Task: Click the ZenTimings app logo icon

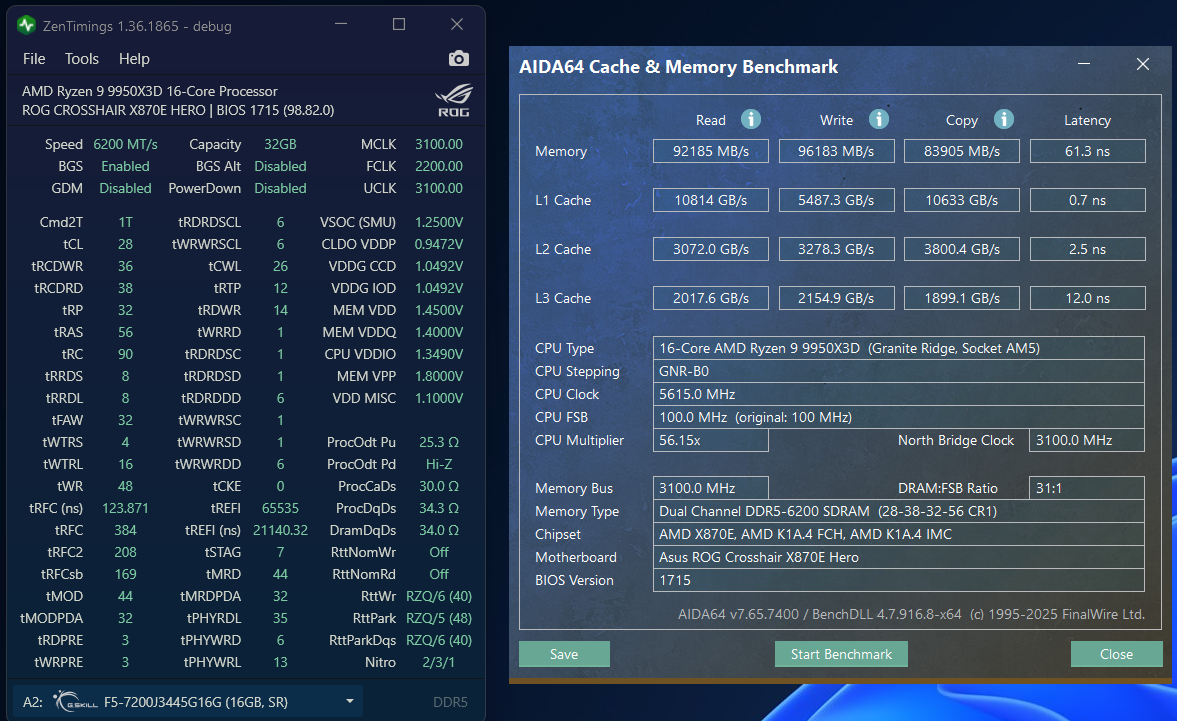Action: tap(26, 26)
